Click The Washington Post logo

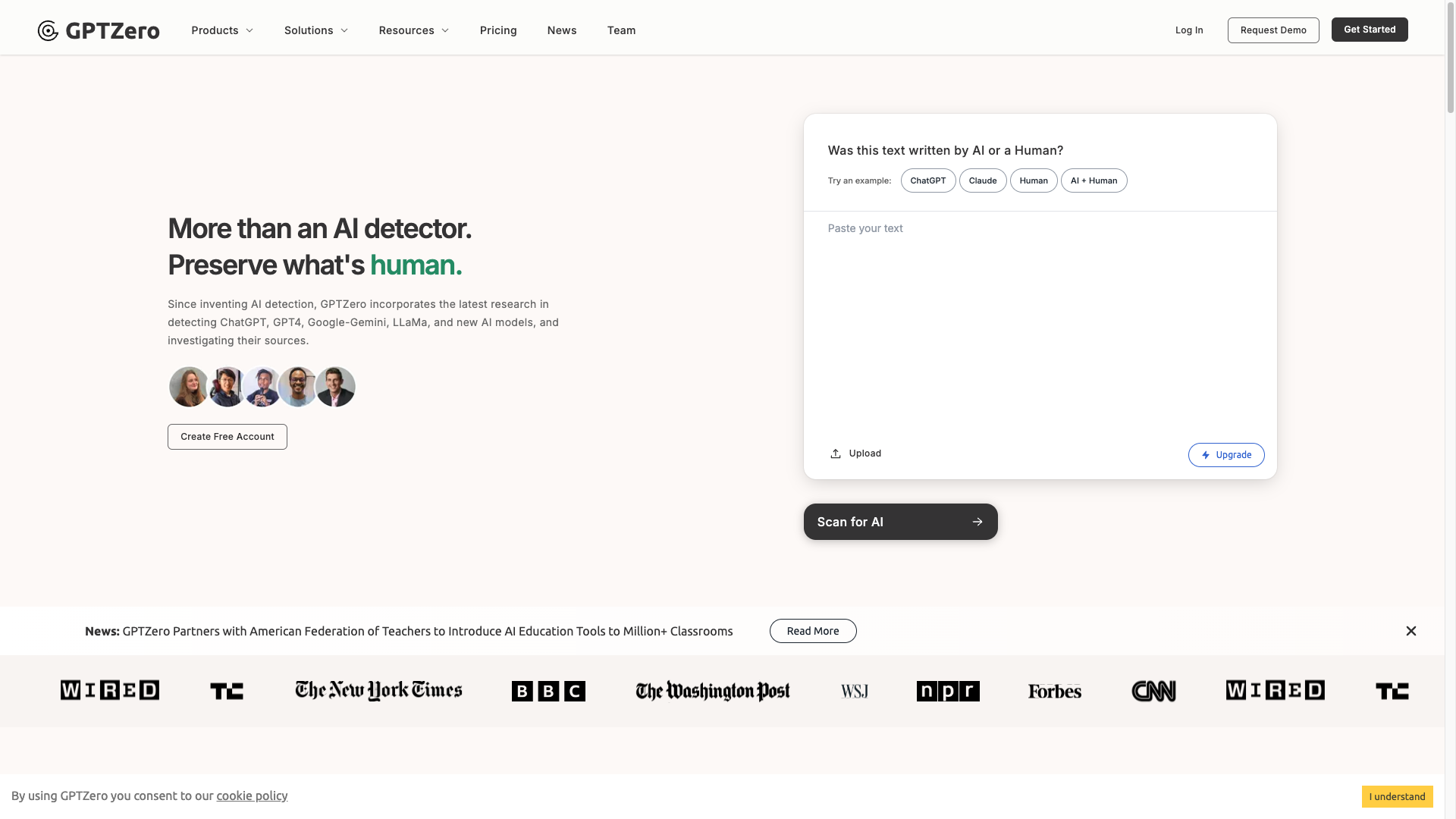[713, 691]
